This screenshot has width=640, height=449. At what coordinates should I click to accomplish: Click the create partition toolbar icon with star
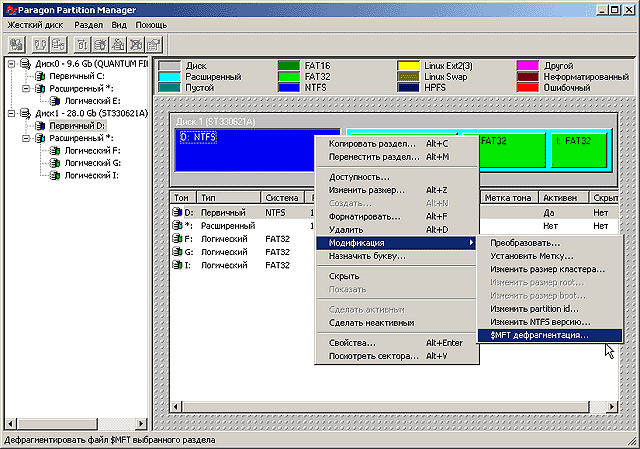100,44
